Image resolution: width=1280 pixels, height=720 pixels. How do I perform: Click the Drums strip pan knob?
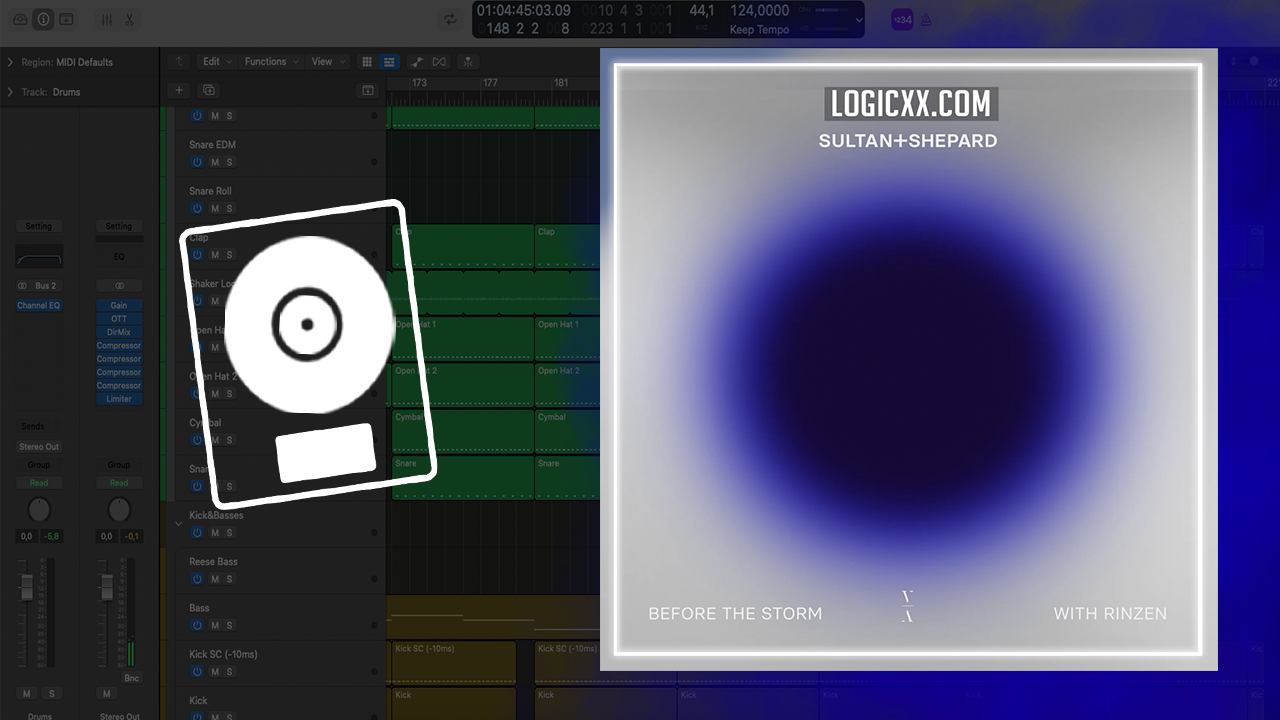tap(39, 510)
